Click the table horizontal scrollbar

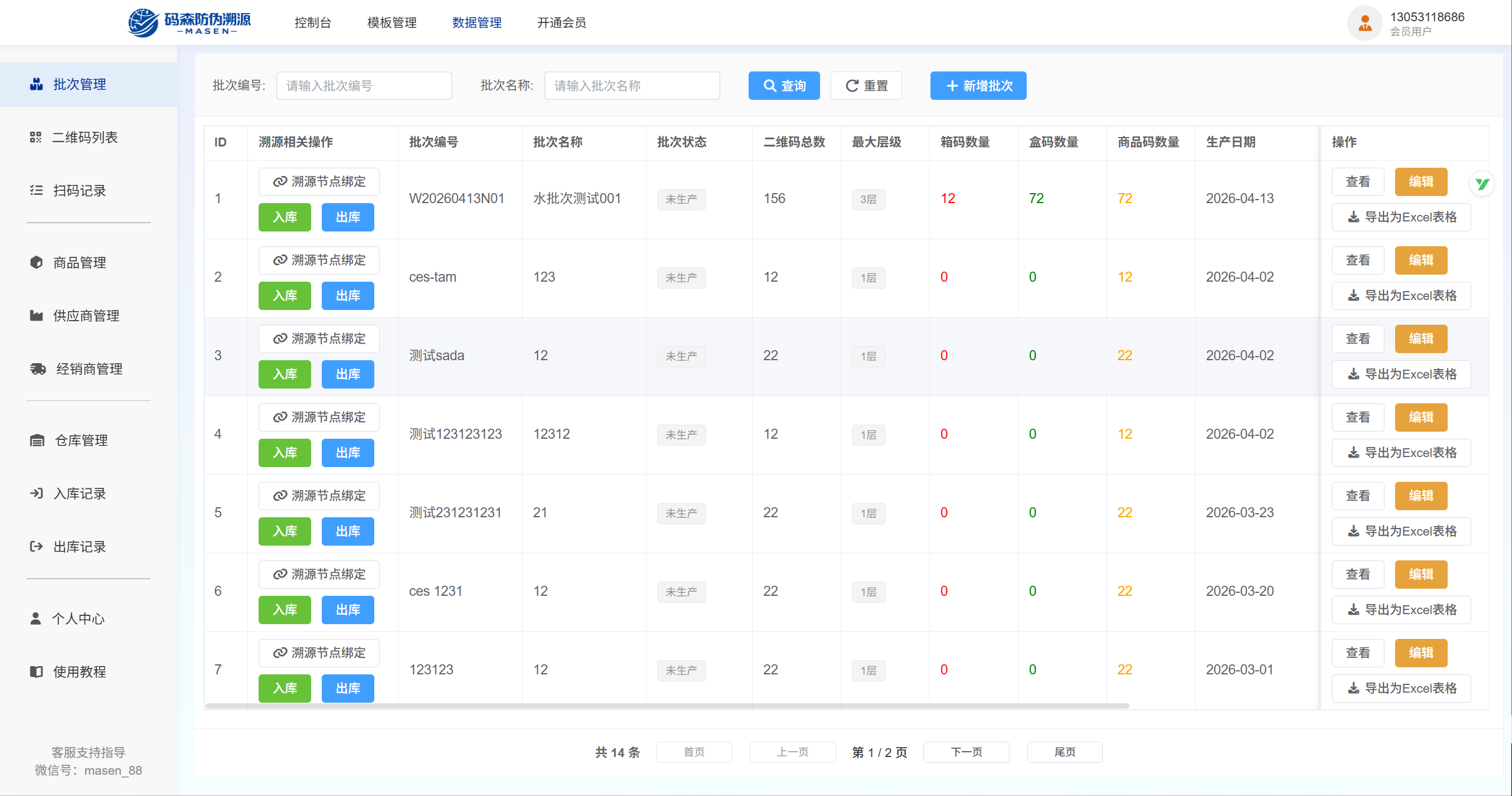coord(667,706)
